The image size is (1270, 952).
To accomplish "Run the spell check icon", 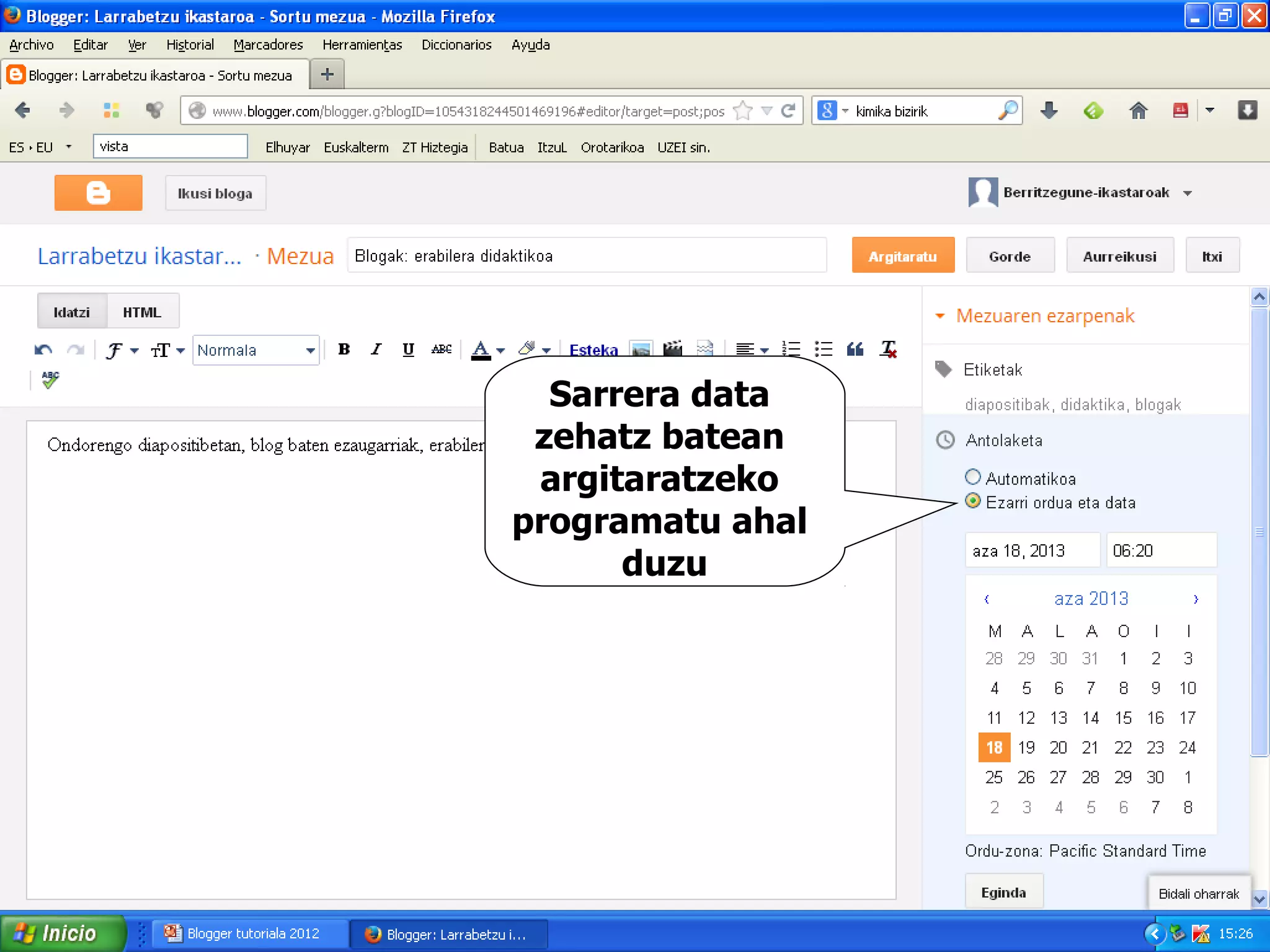I will tap(50, 380).
